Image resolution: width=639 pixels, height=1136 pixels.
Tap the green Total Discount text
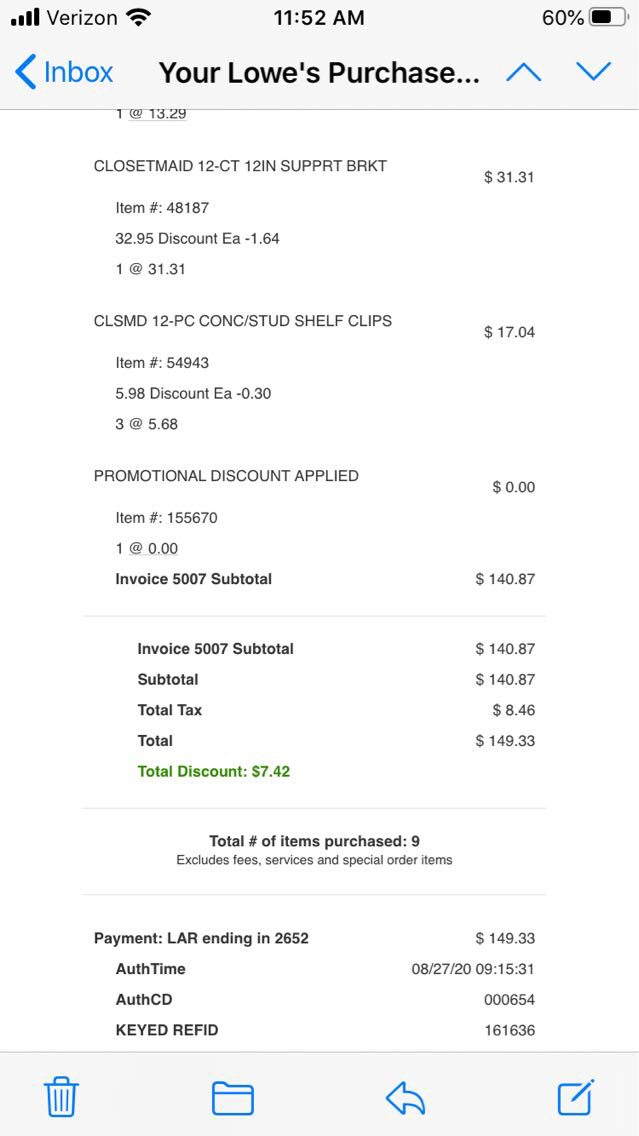pyautogui.click(x=213, y=771)
